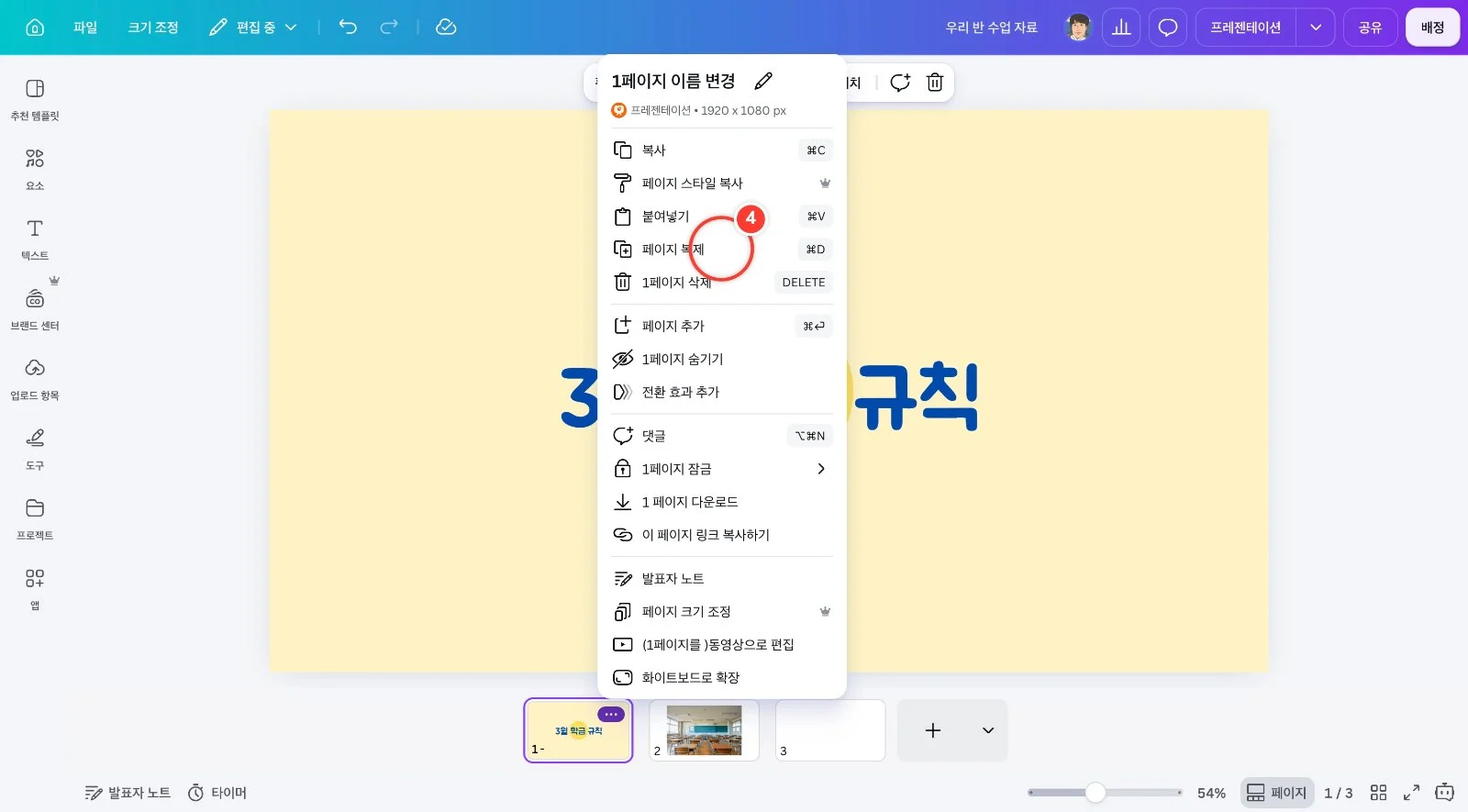This screenshot has width=1468, height=812.
Task: Click add comment icon in page toolbar
Action: (900, 82)
